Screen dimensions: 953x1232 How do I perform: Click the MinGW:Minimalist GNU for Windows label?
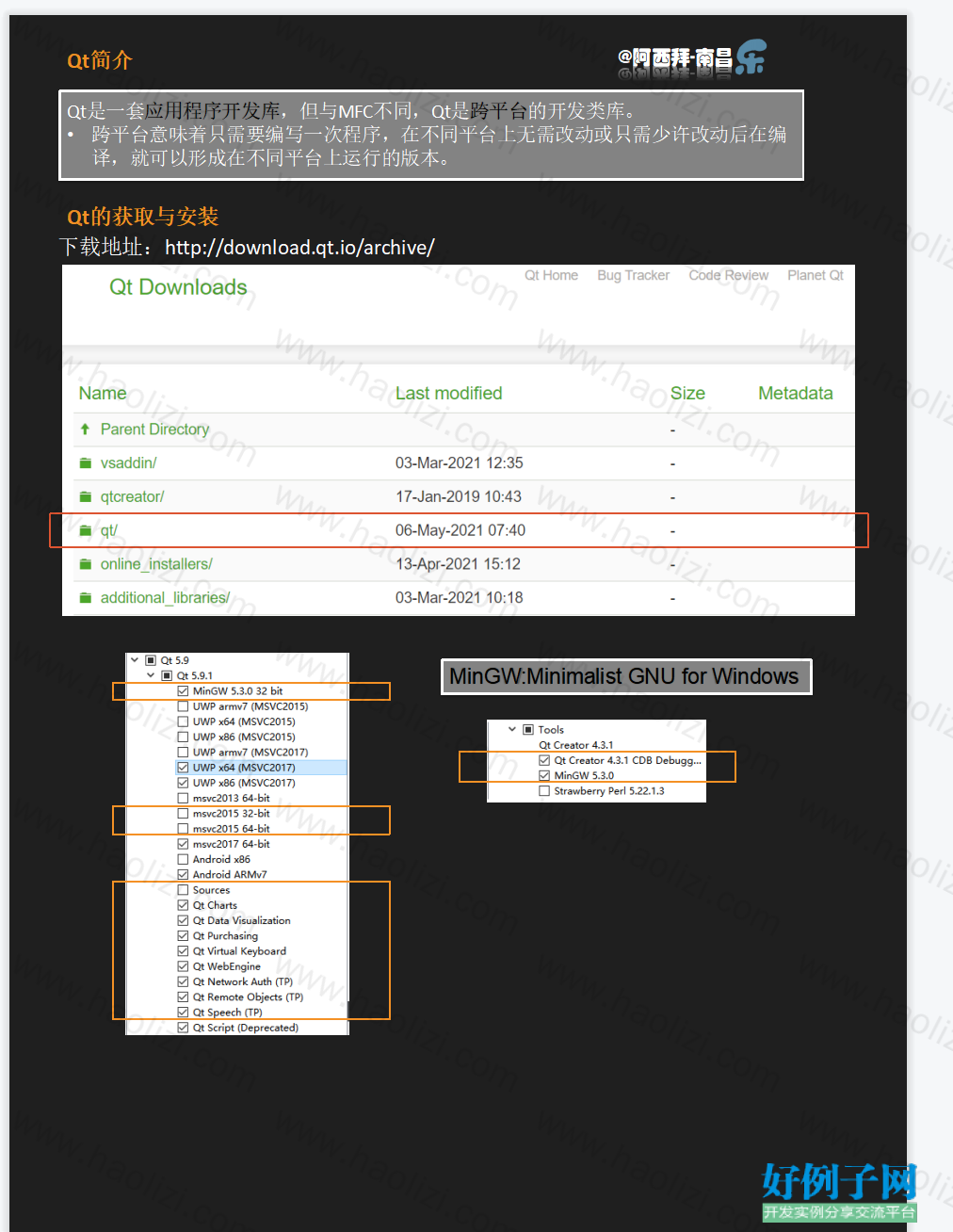click(624, 676)
